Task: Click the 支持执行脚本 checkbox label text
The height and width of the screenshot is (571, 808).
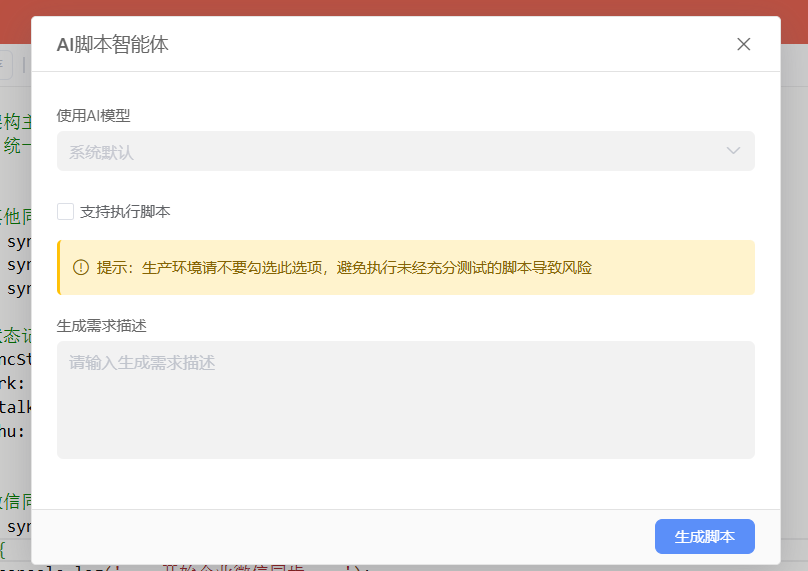Action: click(125, 211)
